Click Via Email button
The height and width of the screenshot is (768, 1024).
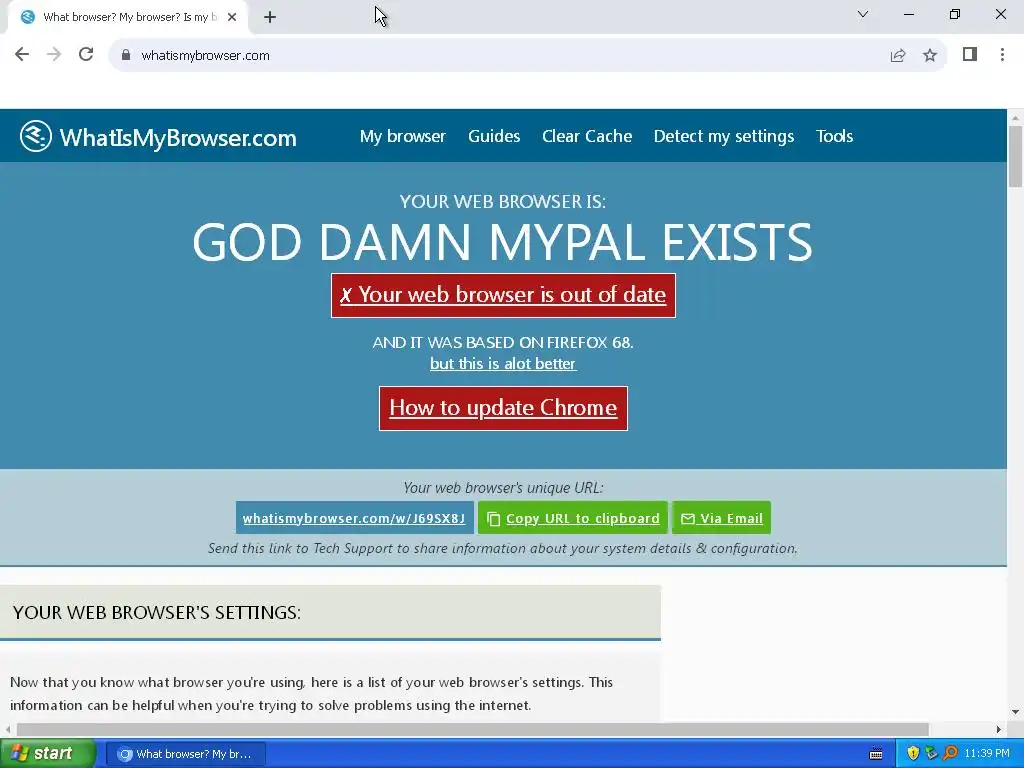click(722, 518)
